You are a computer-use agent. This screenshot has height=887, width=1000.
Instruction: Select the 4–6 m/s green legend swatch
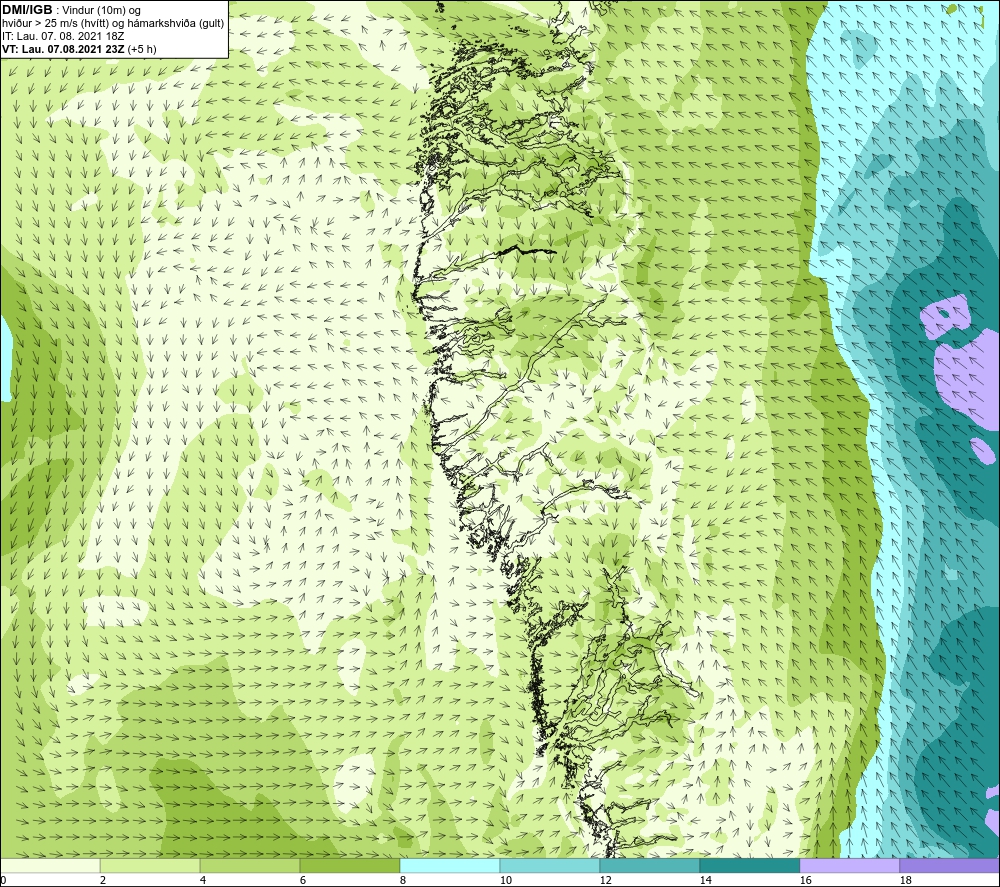[250, 865]
